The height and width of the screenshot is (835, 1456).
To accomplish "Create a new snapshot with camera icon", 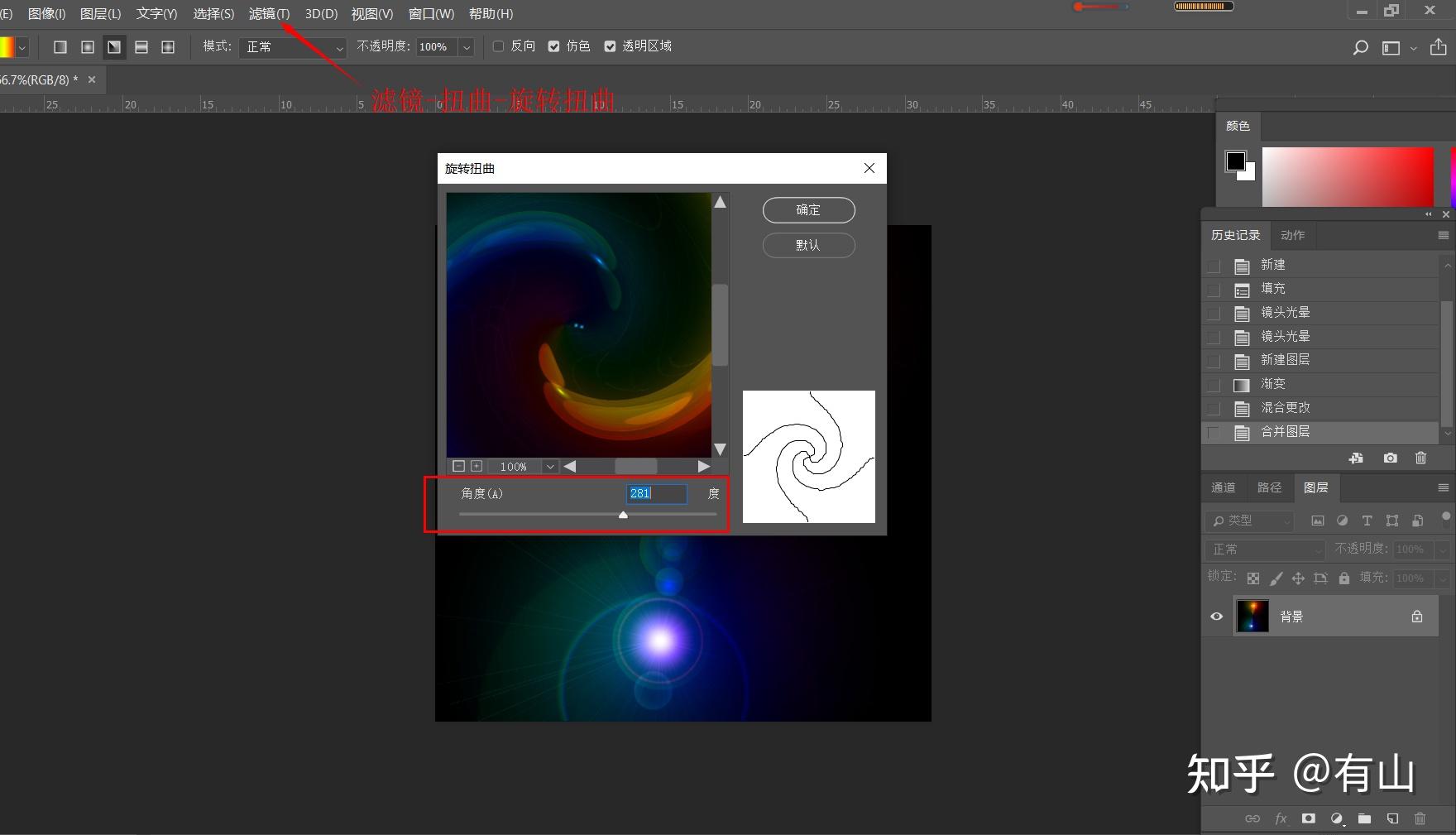I will pos(1390,458).
